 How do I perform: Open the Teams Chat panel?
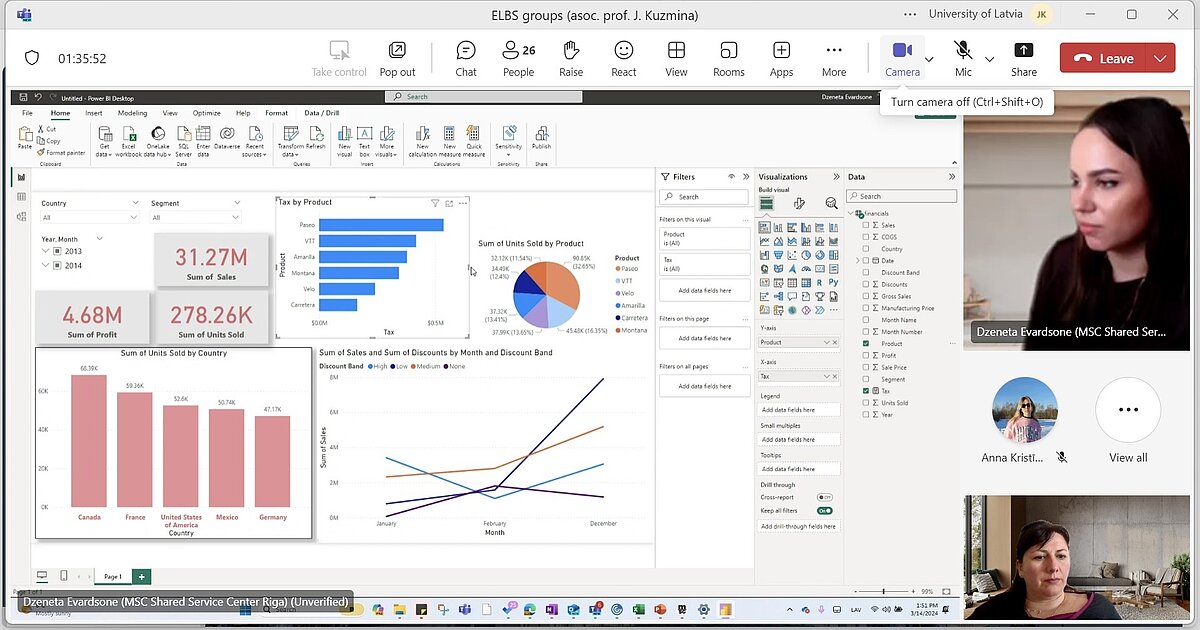point(466,58)
